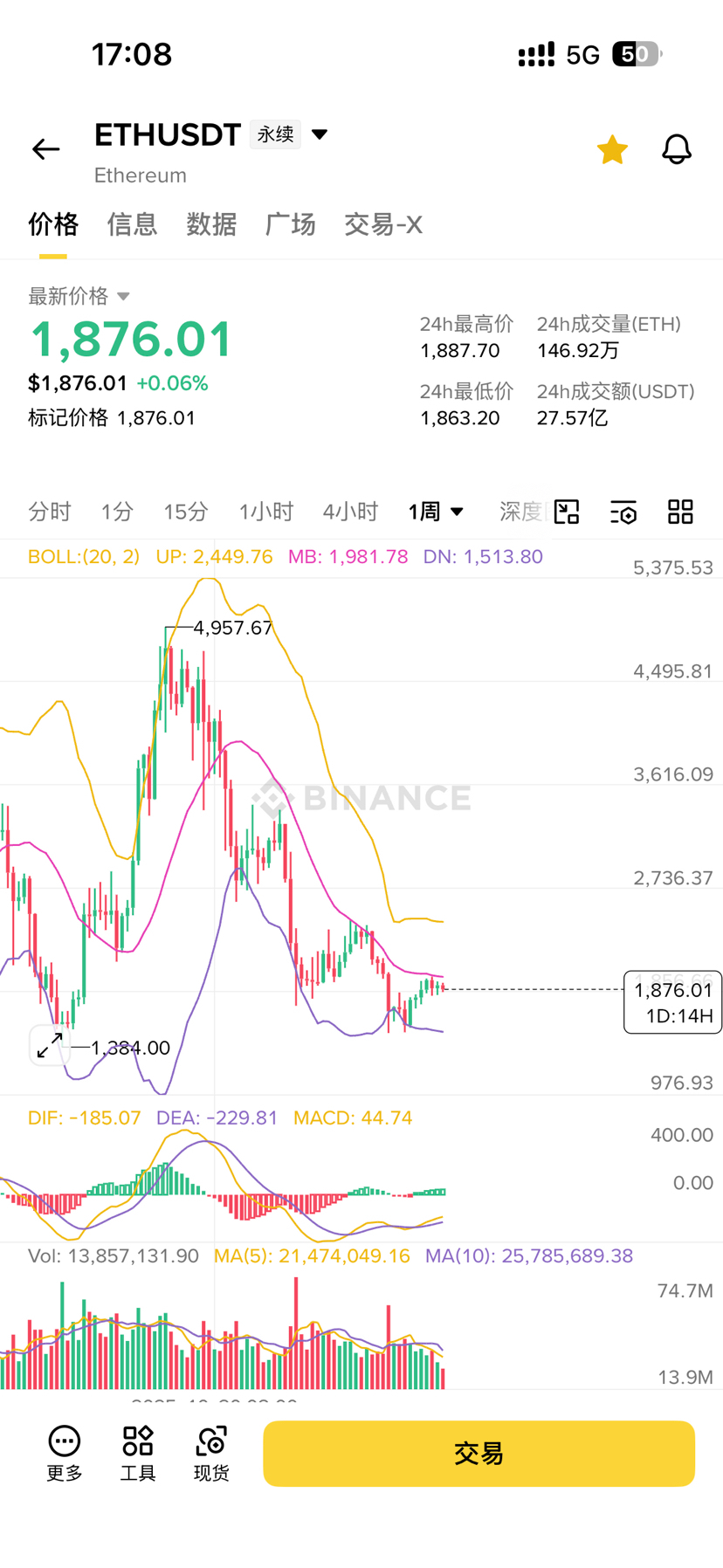Switch to the 广场 tab
Viewport: 723px width, 1568px height.
[290, 224]
